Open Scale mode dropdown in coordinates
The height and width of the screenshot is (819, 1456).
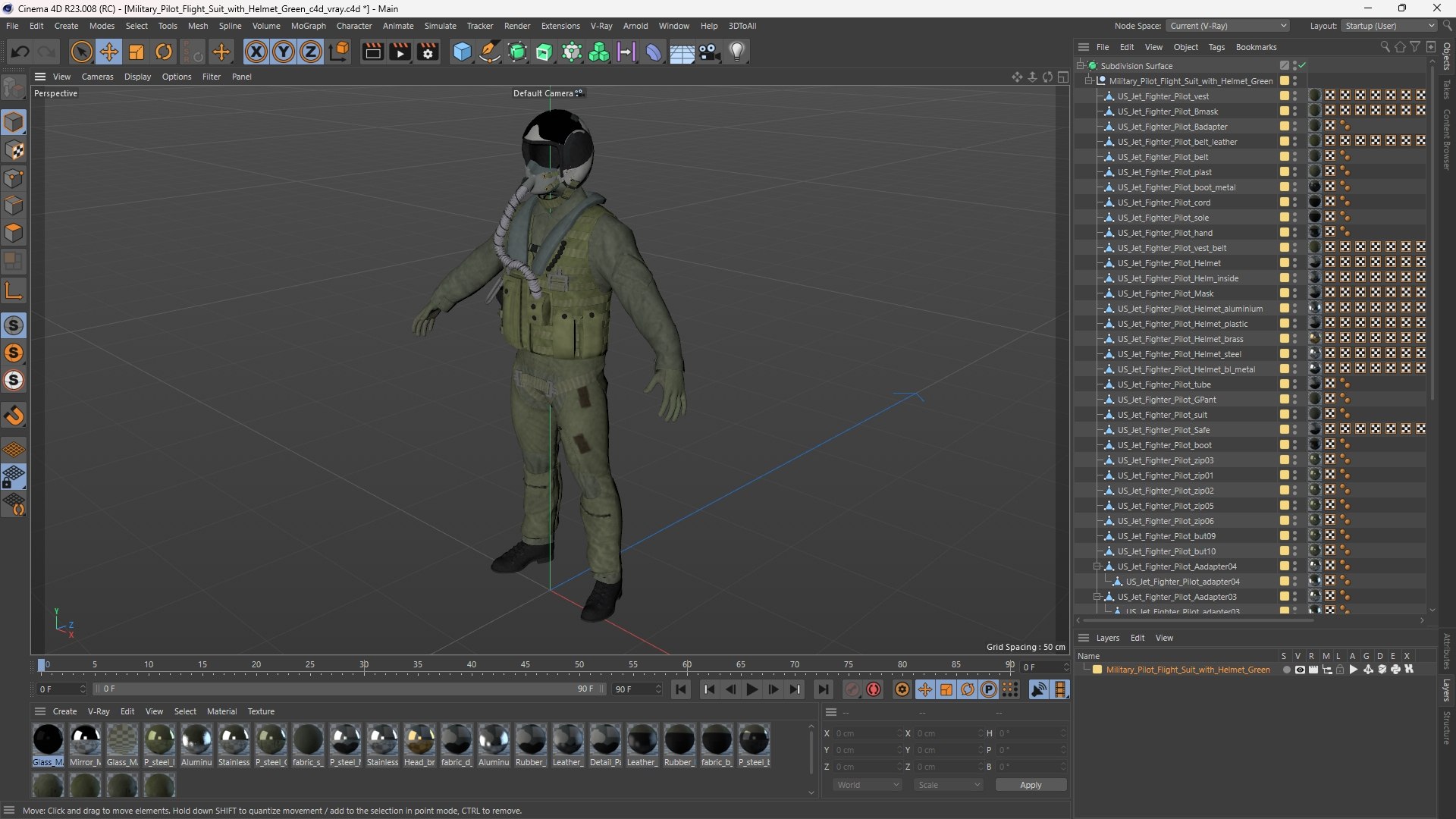click(x=948, y=785)
